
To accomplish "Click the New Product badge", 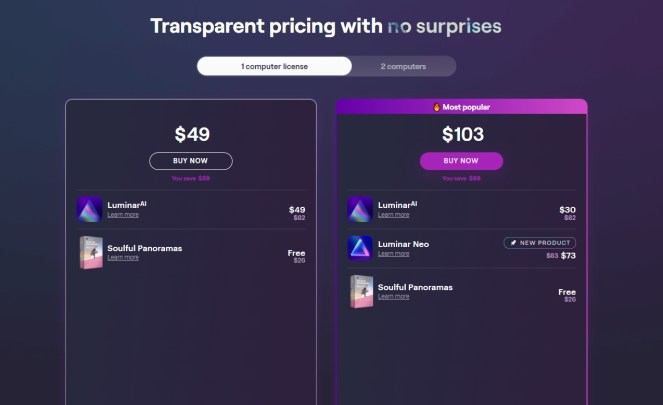I will tap(539, 243).
